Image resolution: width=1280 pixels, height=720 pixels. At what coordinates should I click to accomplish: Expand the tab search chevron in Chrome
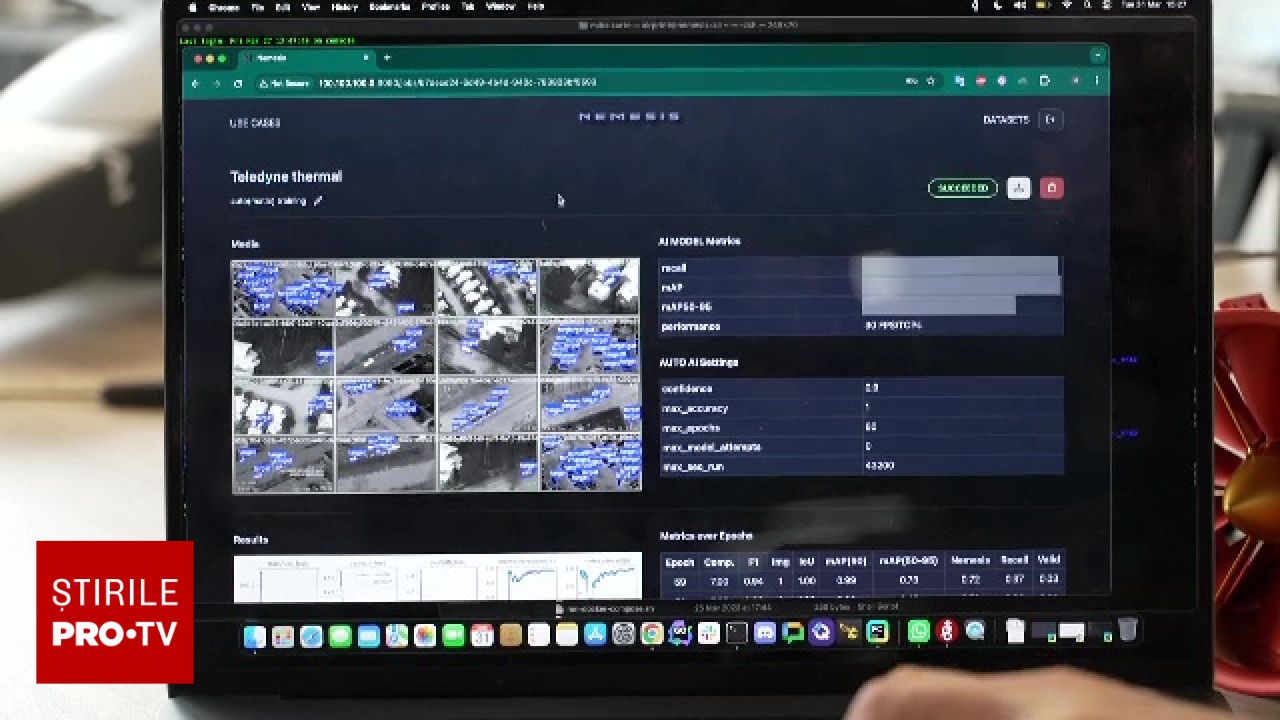(x=1098, y=56)
